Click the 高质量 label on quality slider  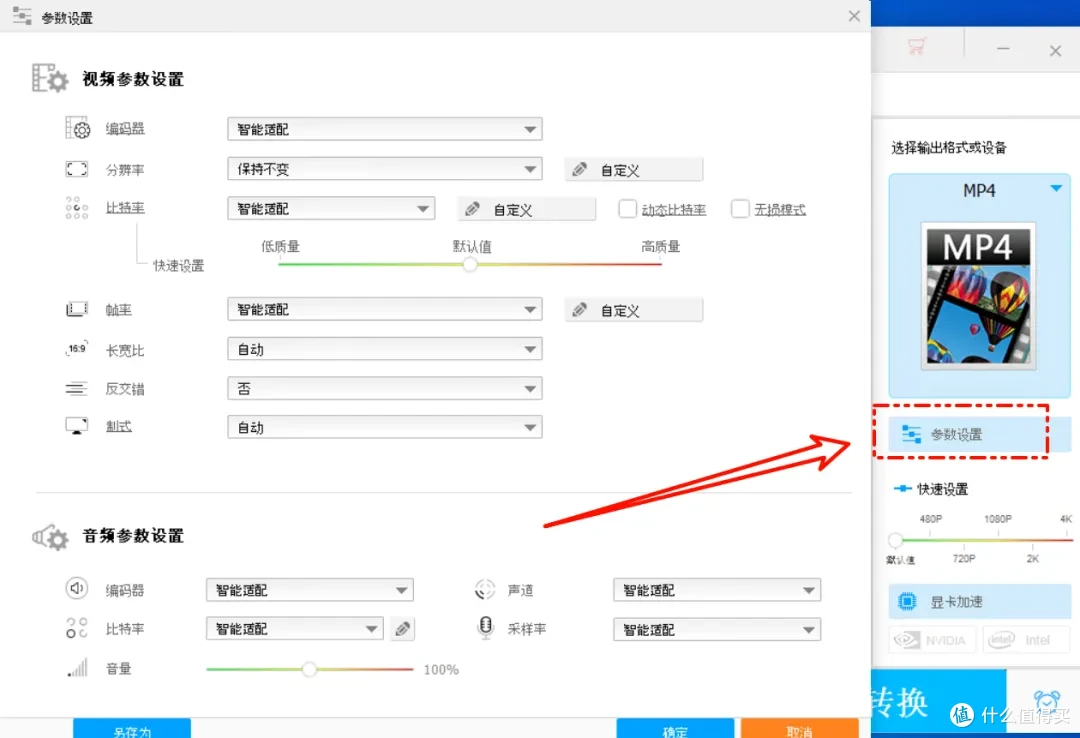(661, 246)
